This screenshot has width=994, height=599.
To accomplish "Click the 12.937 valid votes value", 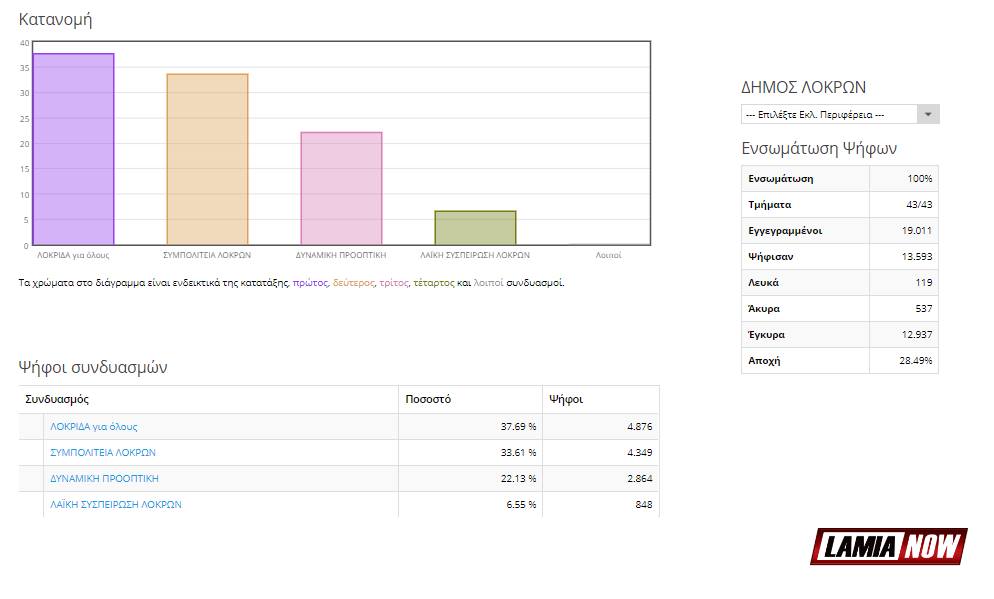I will (917, 335).
